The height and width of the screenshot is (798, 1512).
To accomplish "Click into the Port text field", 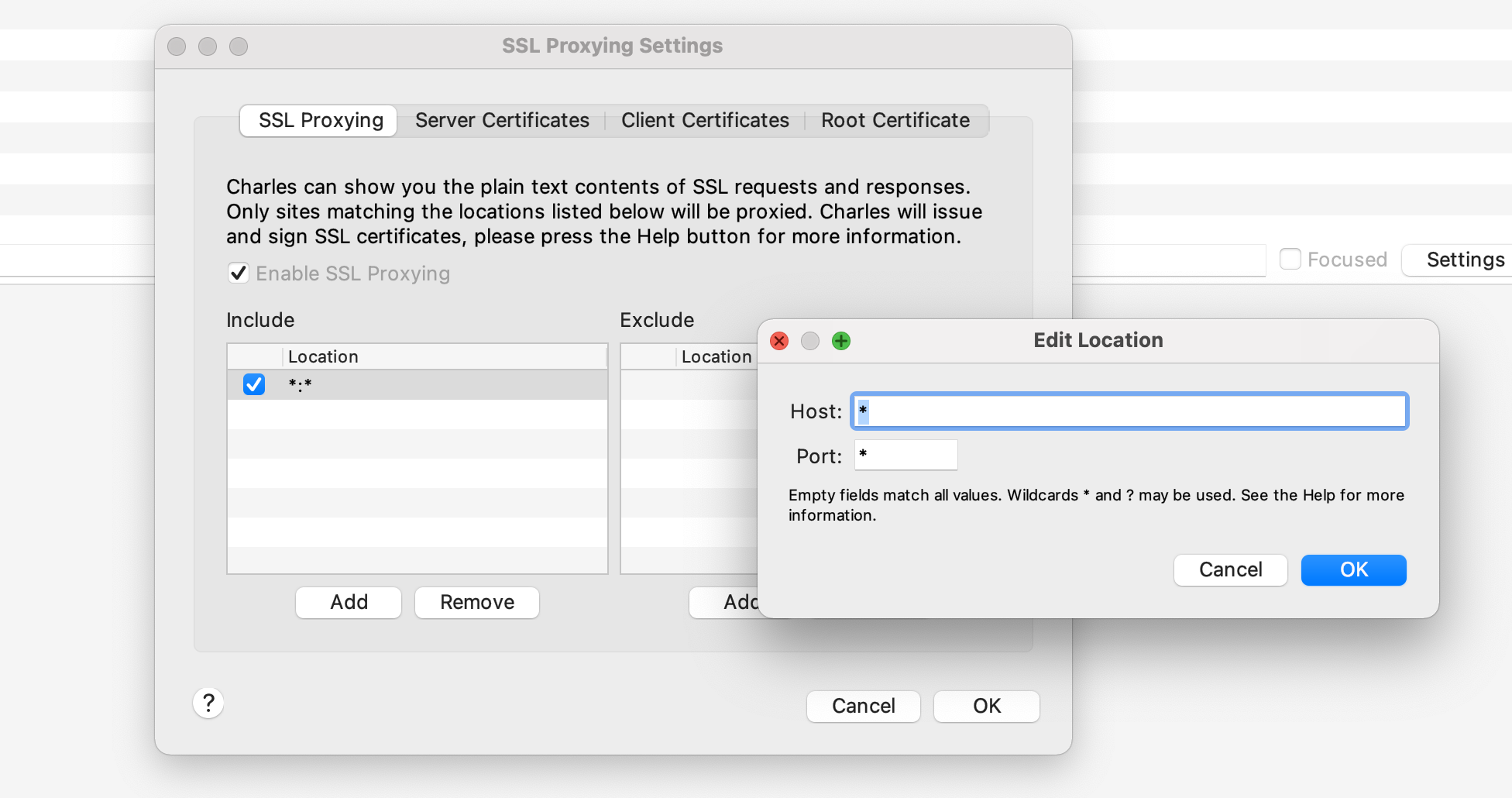I will click(905, 456).
